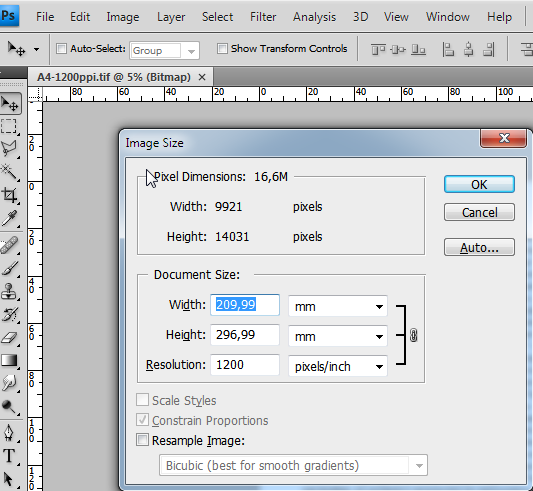Click the Auto... button
Screen dimensions: 533x491
[x=479, y=247]
